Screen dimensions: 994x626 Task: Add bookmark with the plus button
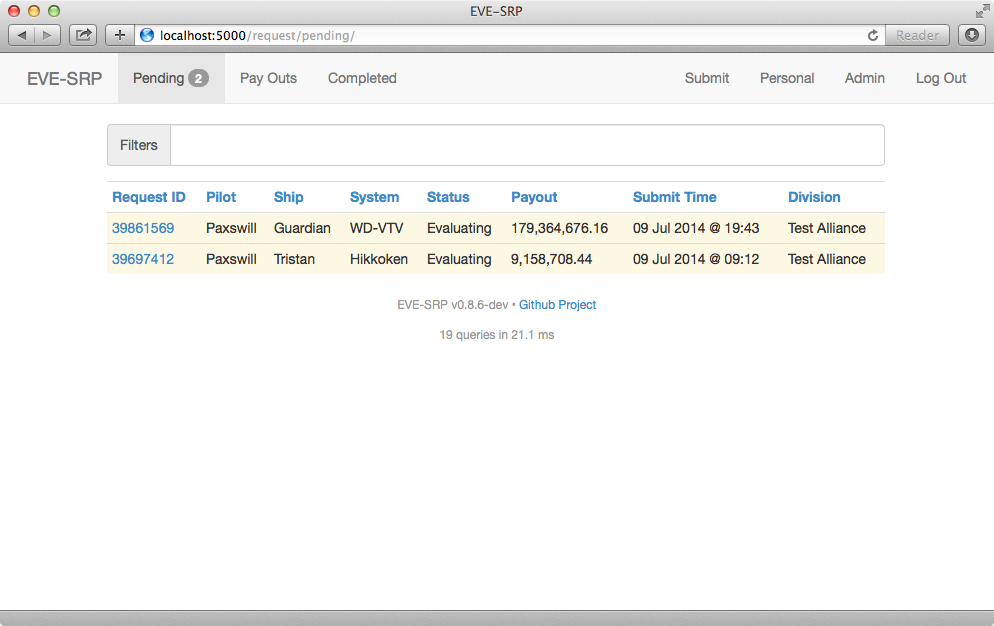tap(120, 36)
